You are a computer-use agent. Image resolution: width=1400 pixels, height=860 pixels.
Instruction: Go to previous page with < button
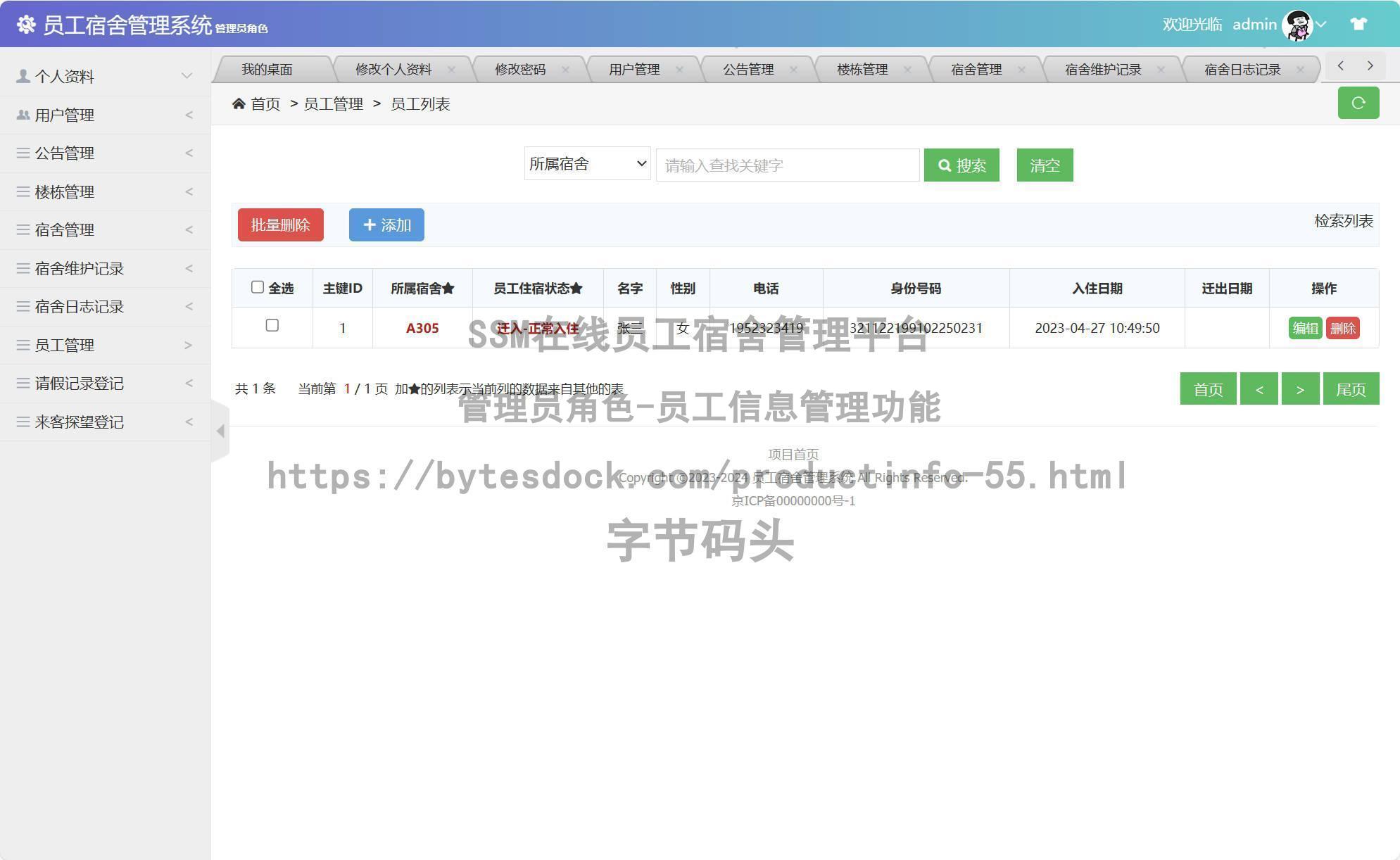click(x=1259, y=388)
